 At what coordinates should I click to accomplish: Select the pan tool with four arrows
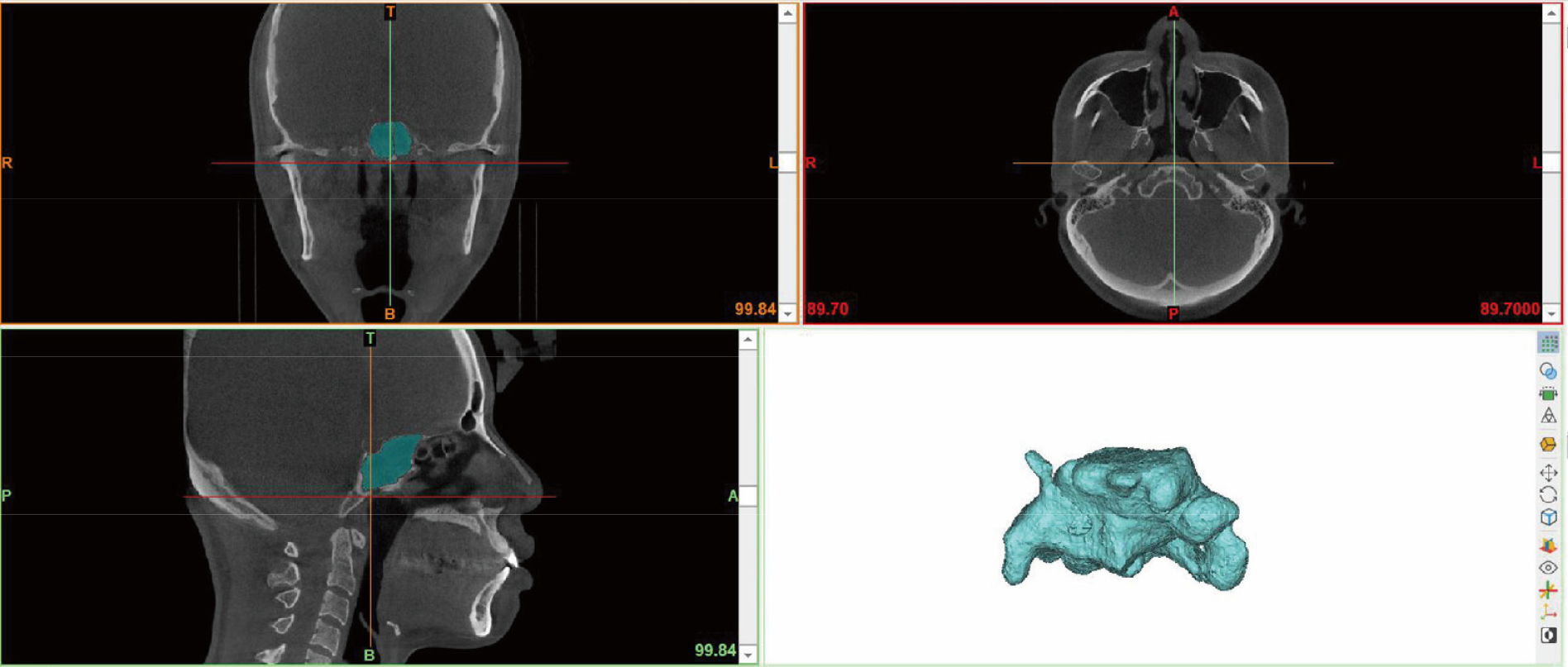click(1548, 473)
